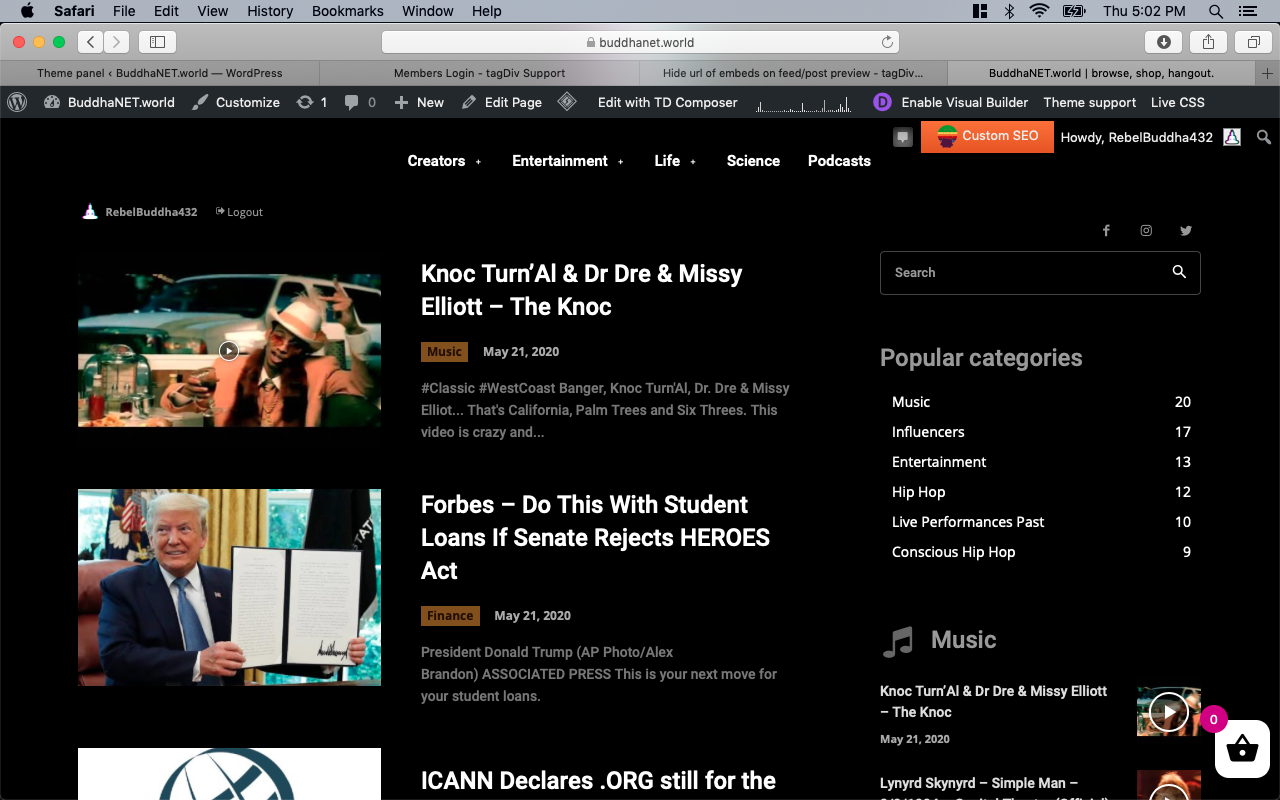Image resolution: width=1280 pixels, height=800 pixels.
Task: Open the Forbes student loans article title
Action: tap(595, 537)
